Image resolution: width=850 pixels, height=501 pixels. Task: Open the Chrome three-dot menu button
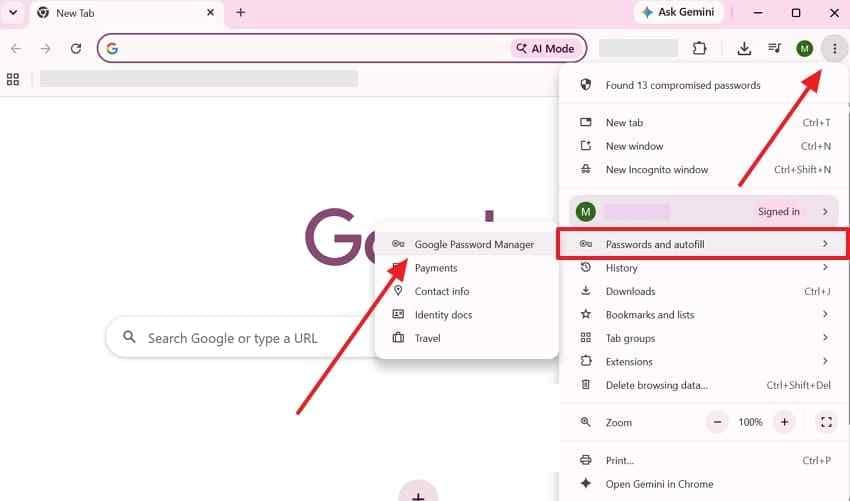pos(834,49)
